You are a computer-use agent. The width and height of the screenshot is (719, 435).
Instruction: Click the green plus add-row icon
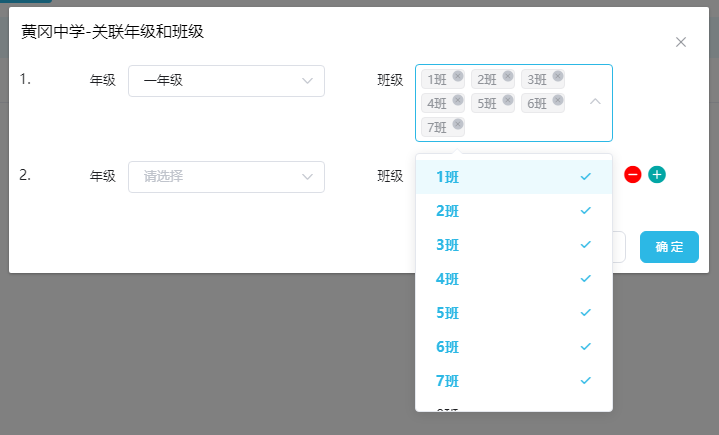tap(657, 174)
